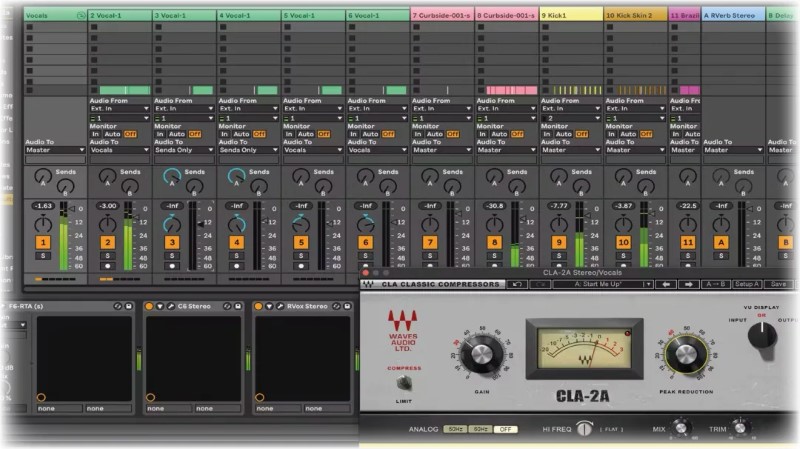Screen dimensions: 800x449
Task: Select the 10 Kick Skin 2 track header
Action: pyautogui.click(x=635, y=15)
